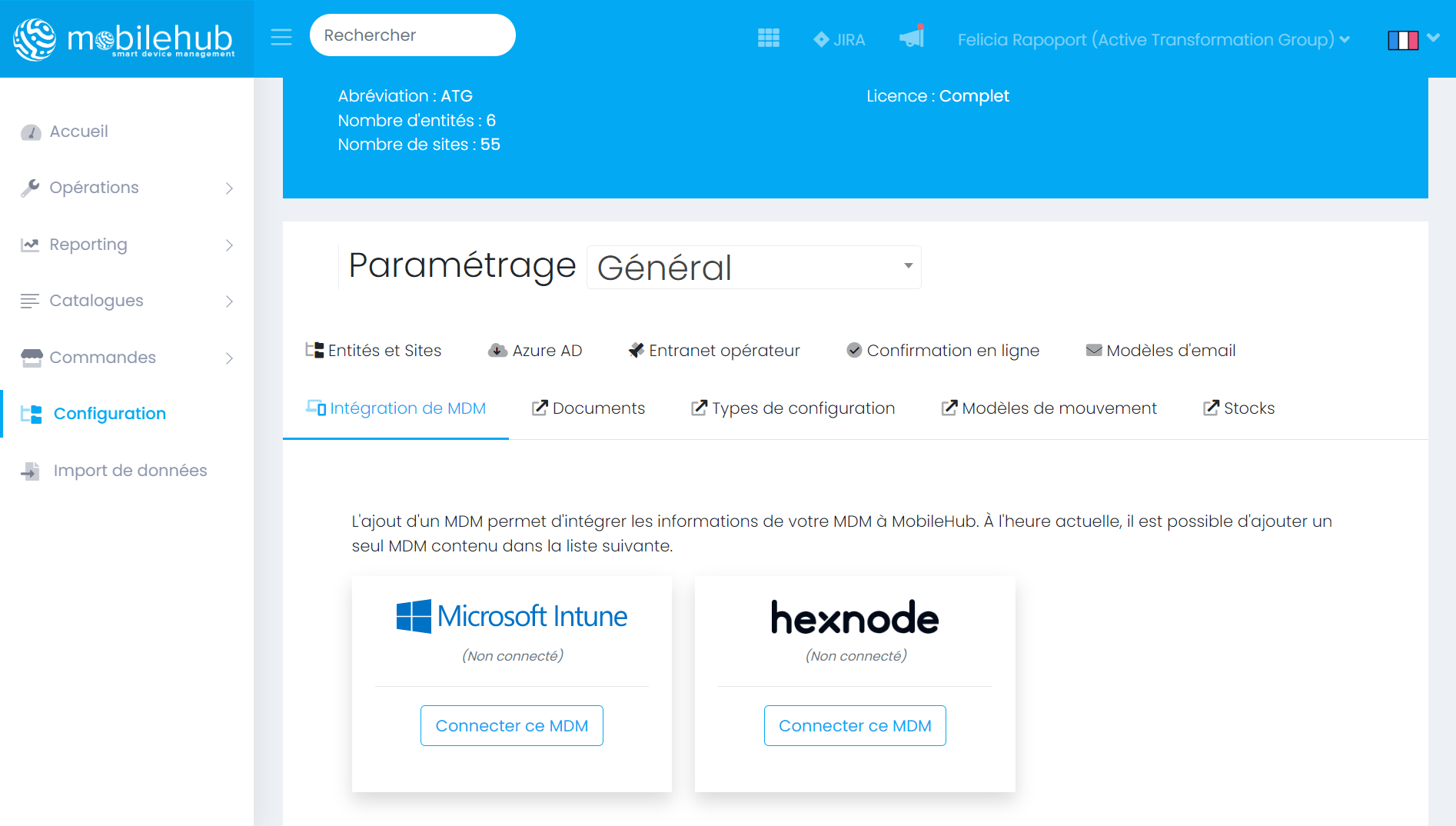1456x826 pixels.
Task: Click the Commandes store icon
Action: (x=32, y=358)
